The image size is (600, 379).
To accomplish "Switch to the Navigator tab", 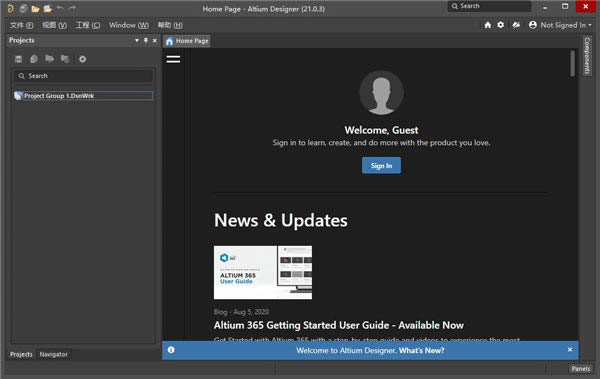I will tap(54, 354).
